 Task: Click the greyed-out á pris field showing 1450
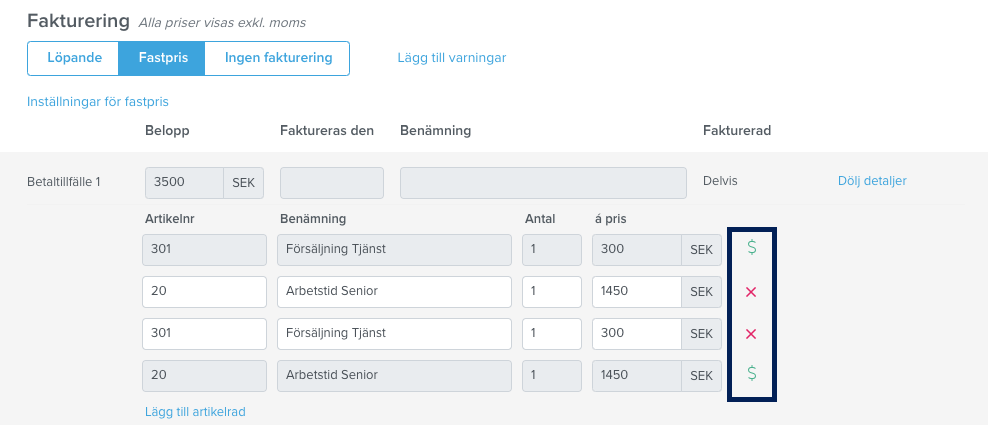[637, 376]
